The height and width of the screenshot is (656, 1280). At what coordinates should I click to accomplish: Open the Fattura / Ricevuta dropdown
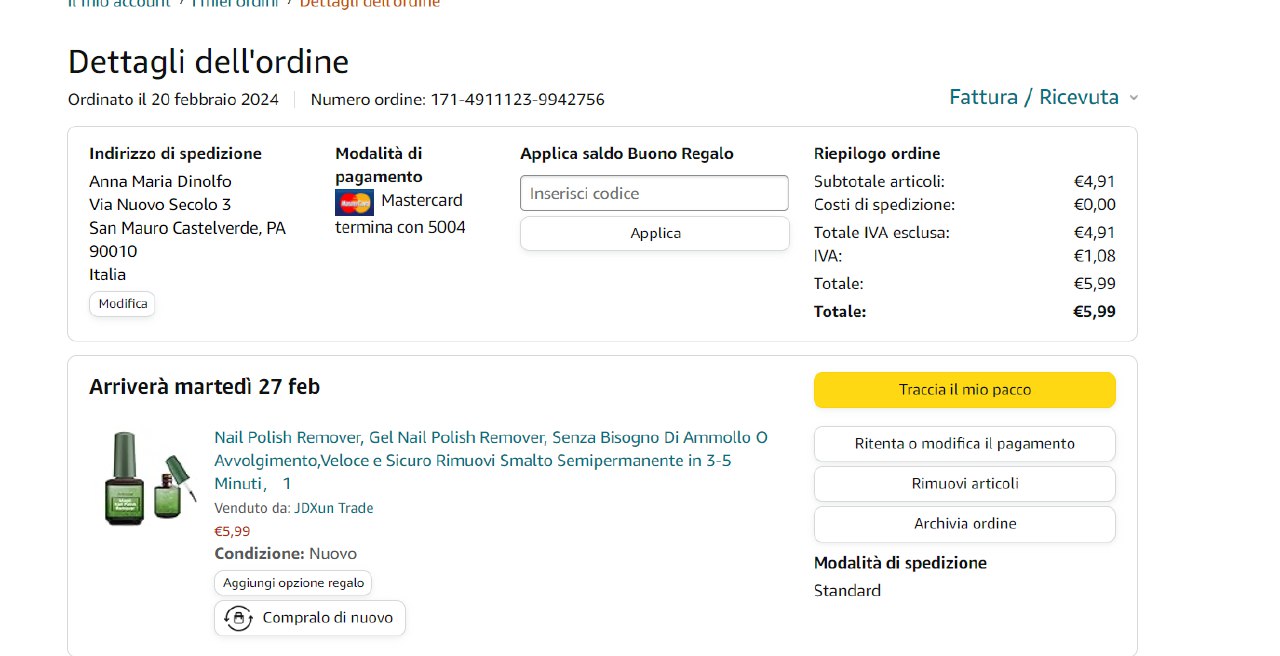[1034, 97]
